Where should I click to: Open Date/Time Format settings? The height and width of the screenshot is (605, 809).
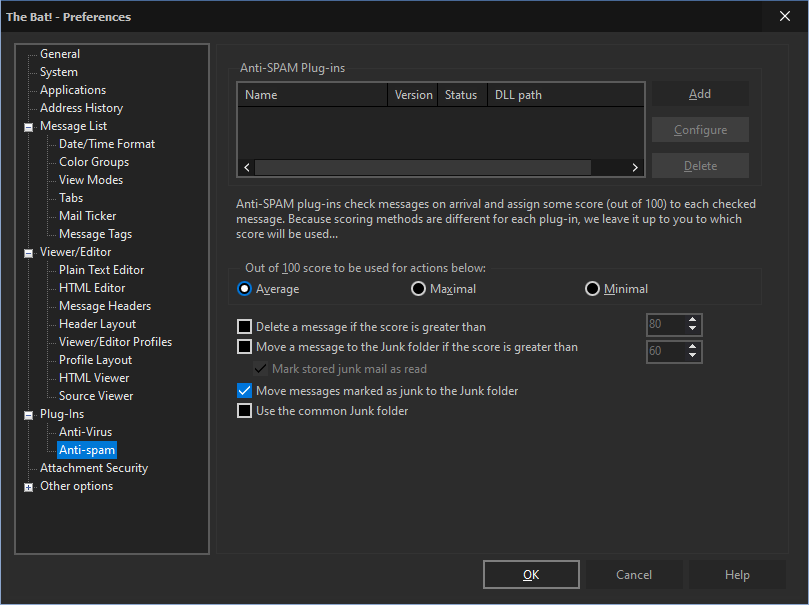point(107,144)
